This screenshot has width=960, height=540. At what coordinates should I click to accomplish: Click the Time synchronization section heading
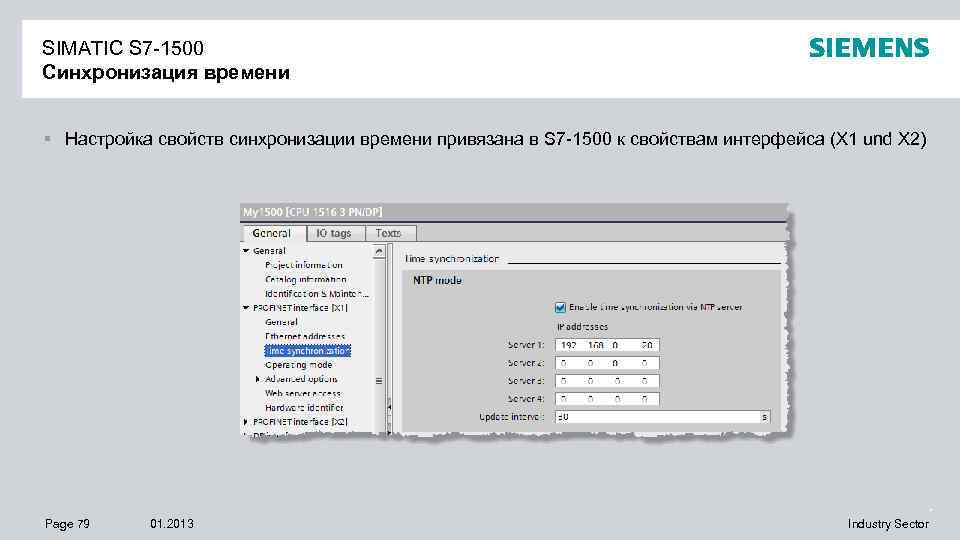(451, 259)
